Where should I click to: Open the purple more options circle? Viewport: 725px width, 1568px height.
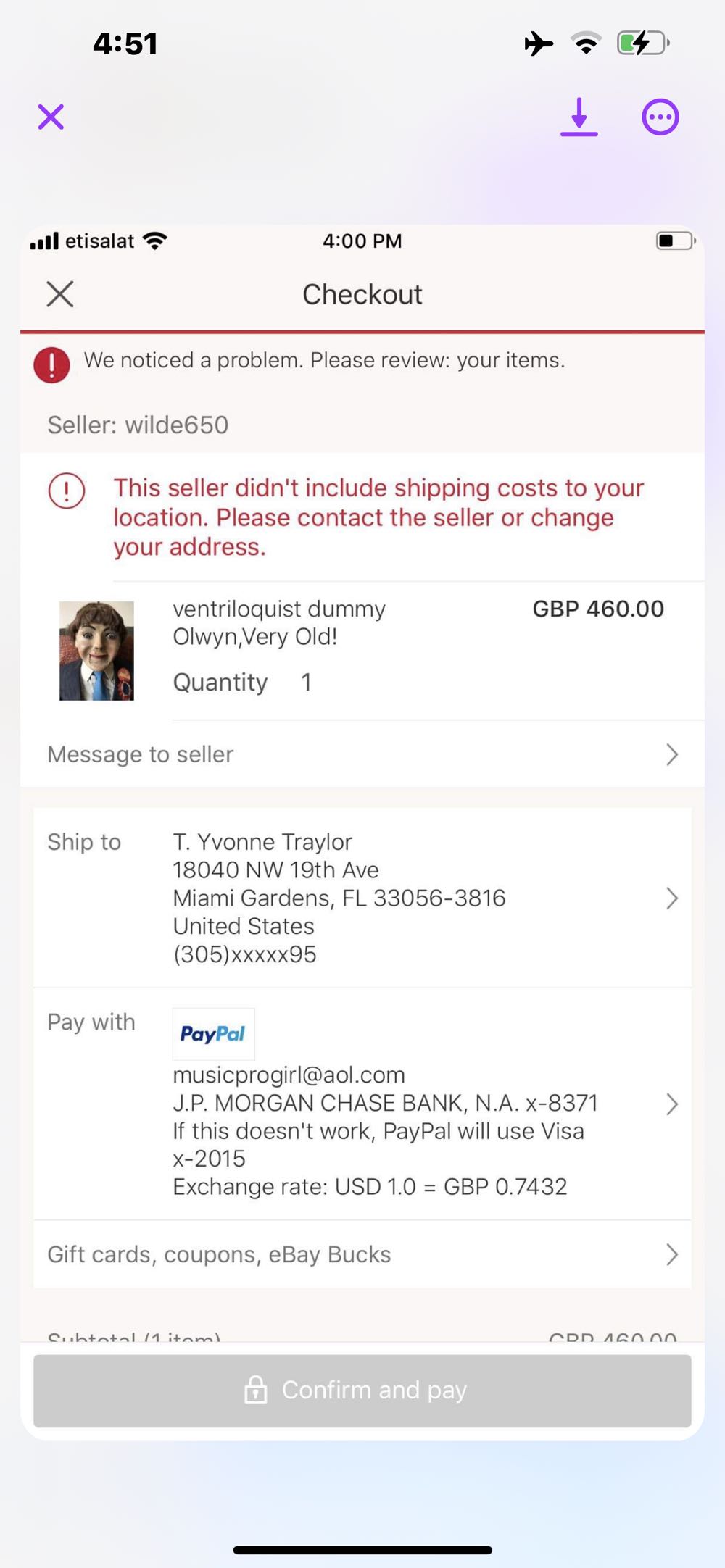660,117
